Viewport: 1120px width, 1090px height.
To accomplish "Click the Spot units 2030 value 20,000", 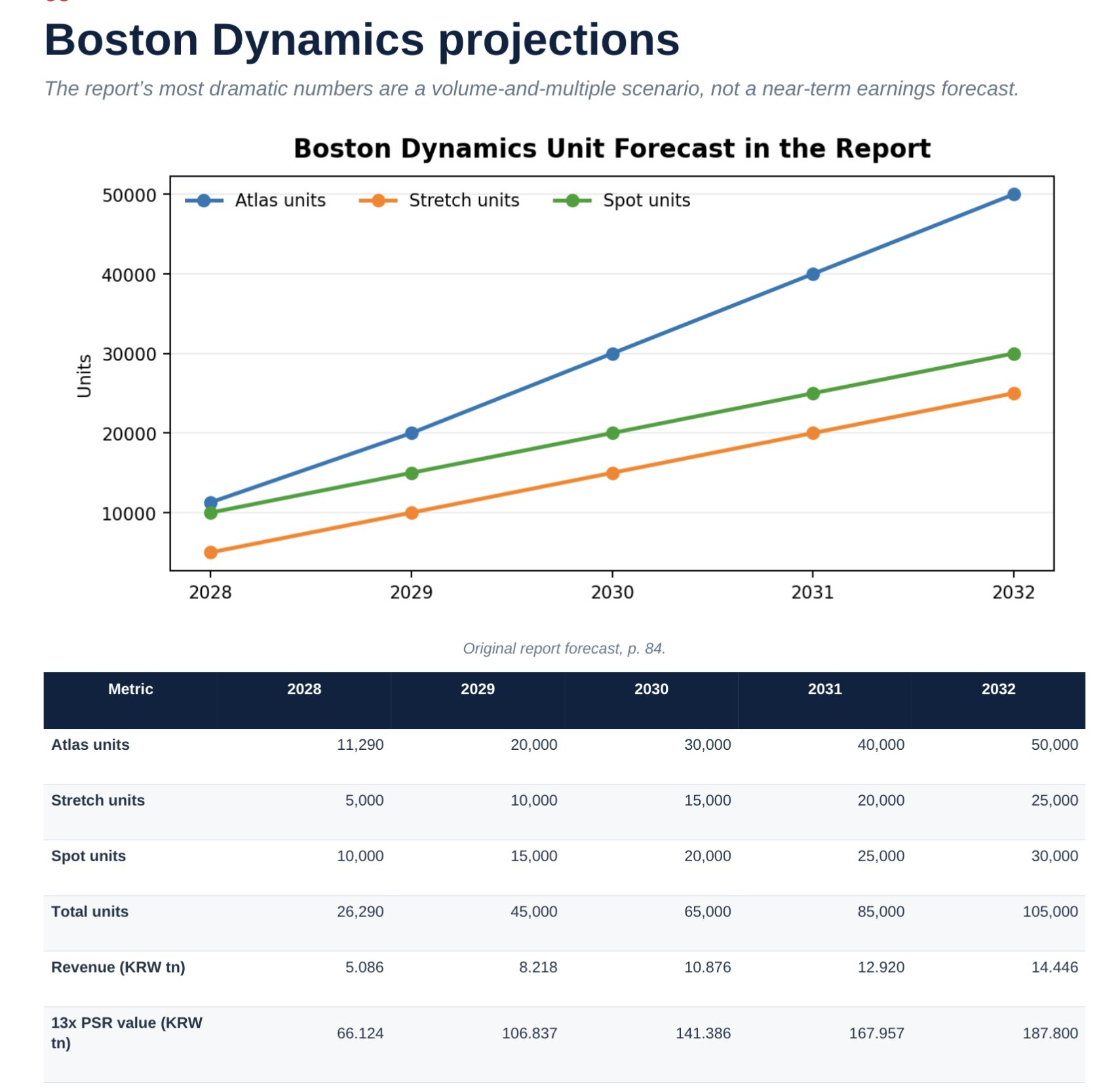I will tap(708, 857).
